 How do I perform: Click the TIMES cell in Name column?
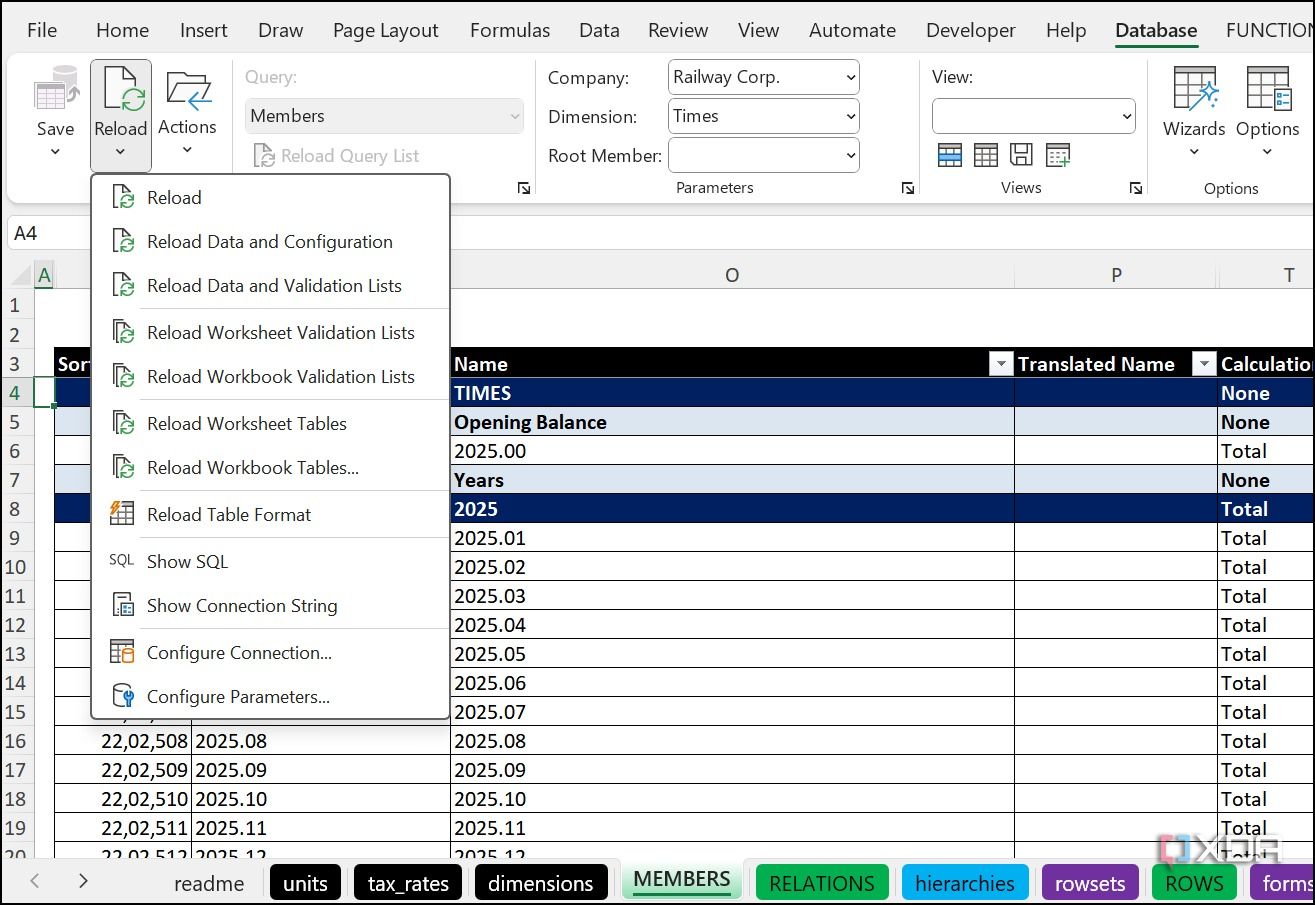[732, 393]
